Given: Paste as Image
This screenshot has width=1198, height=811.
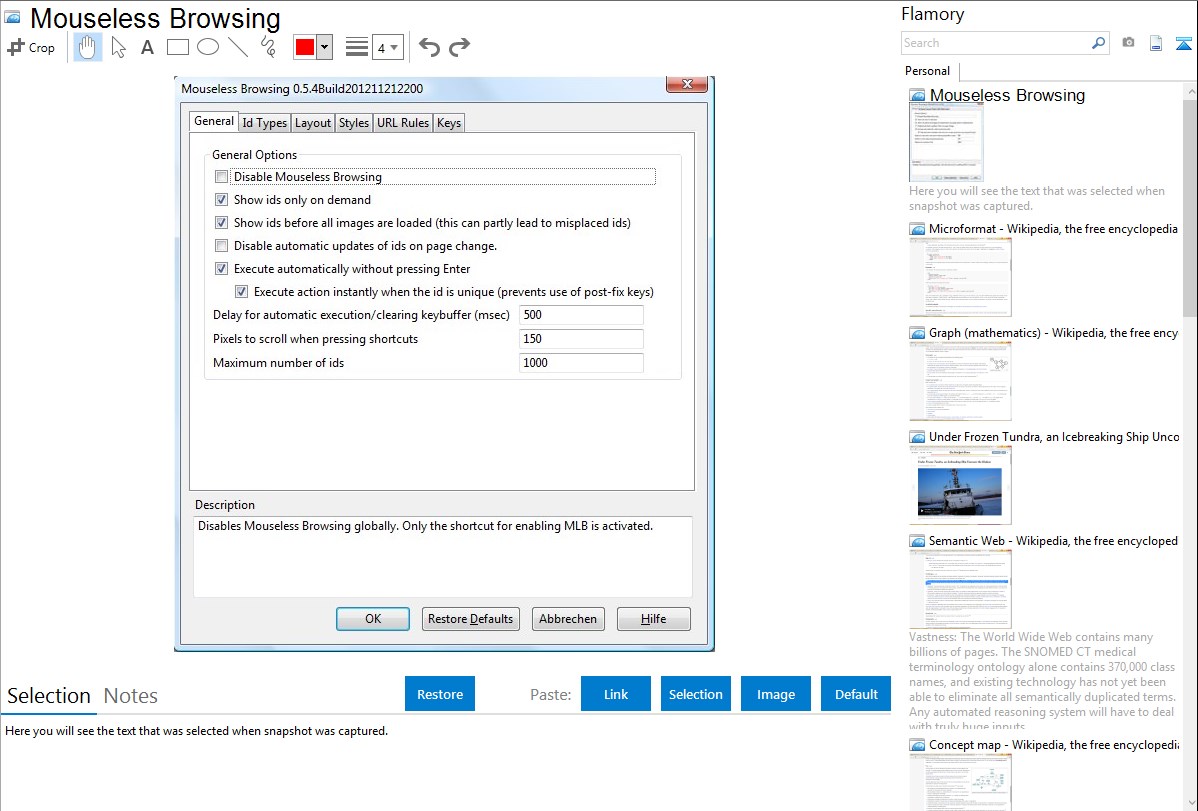Looking at the screenshot, I should (775, 693).
